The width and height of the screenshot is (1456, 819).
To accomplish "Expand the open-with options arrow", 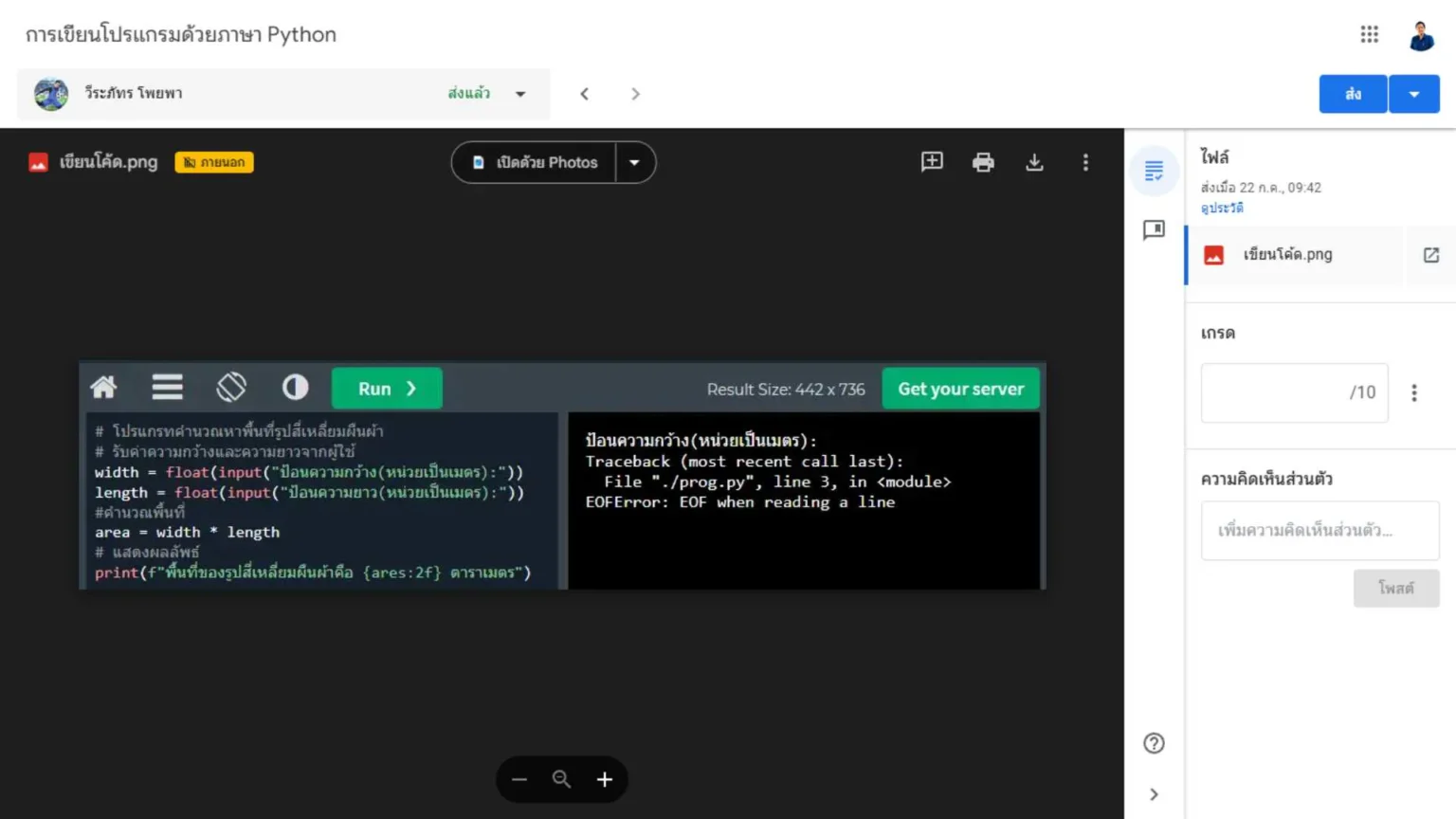I will pos(635,162).
